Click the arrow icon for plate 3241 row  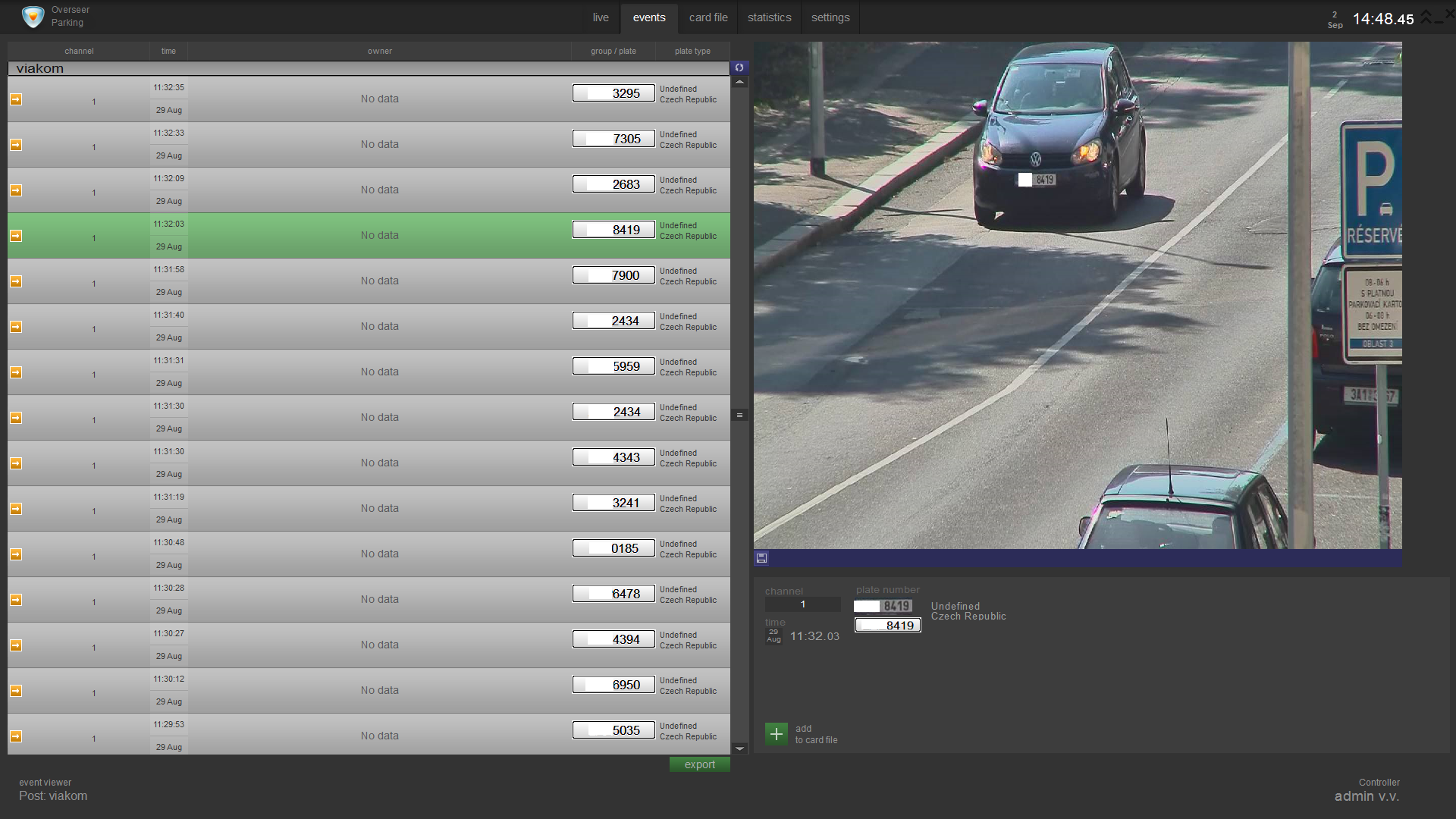(16, 509)
